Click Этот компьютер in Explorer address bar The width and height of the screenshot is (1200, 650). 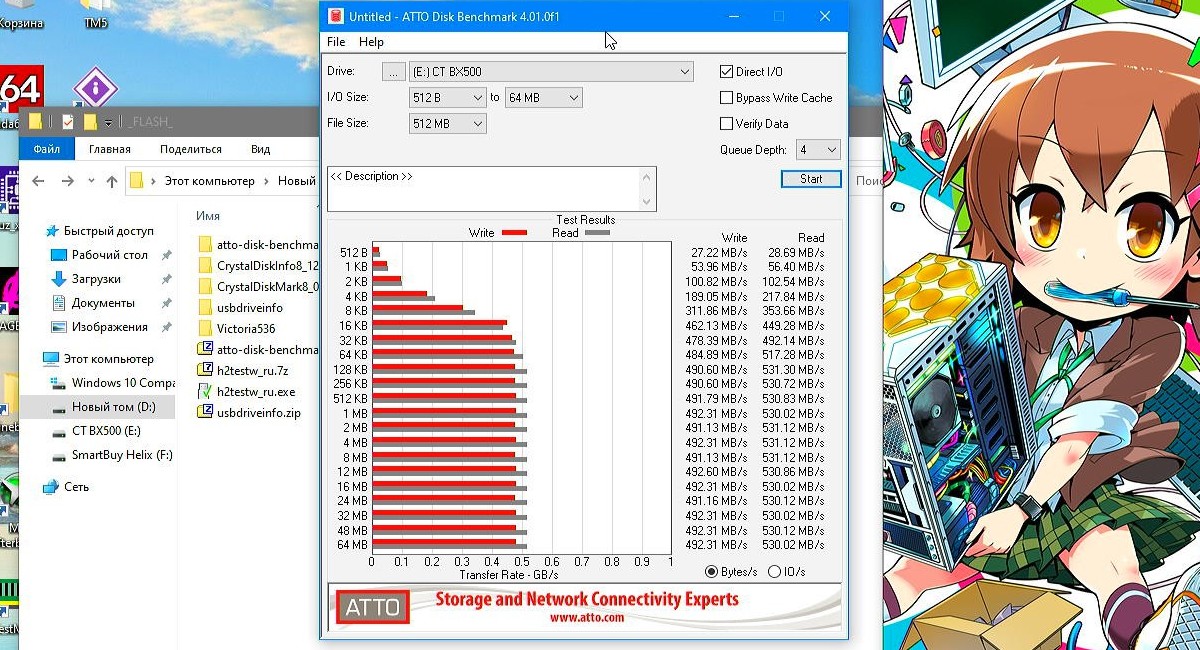pyautogui.click(x=209, y=181)
